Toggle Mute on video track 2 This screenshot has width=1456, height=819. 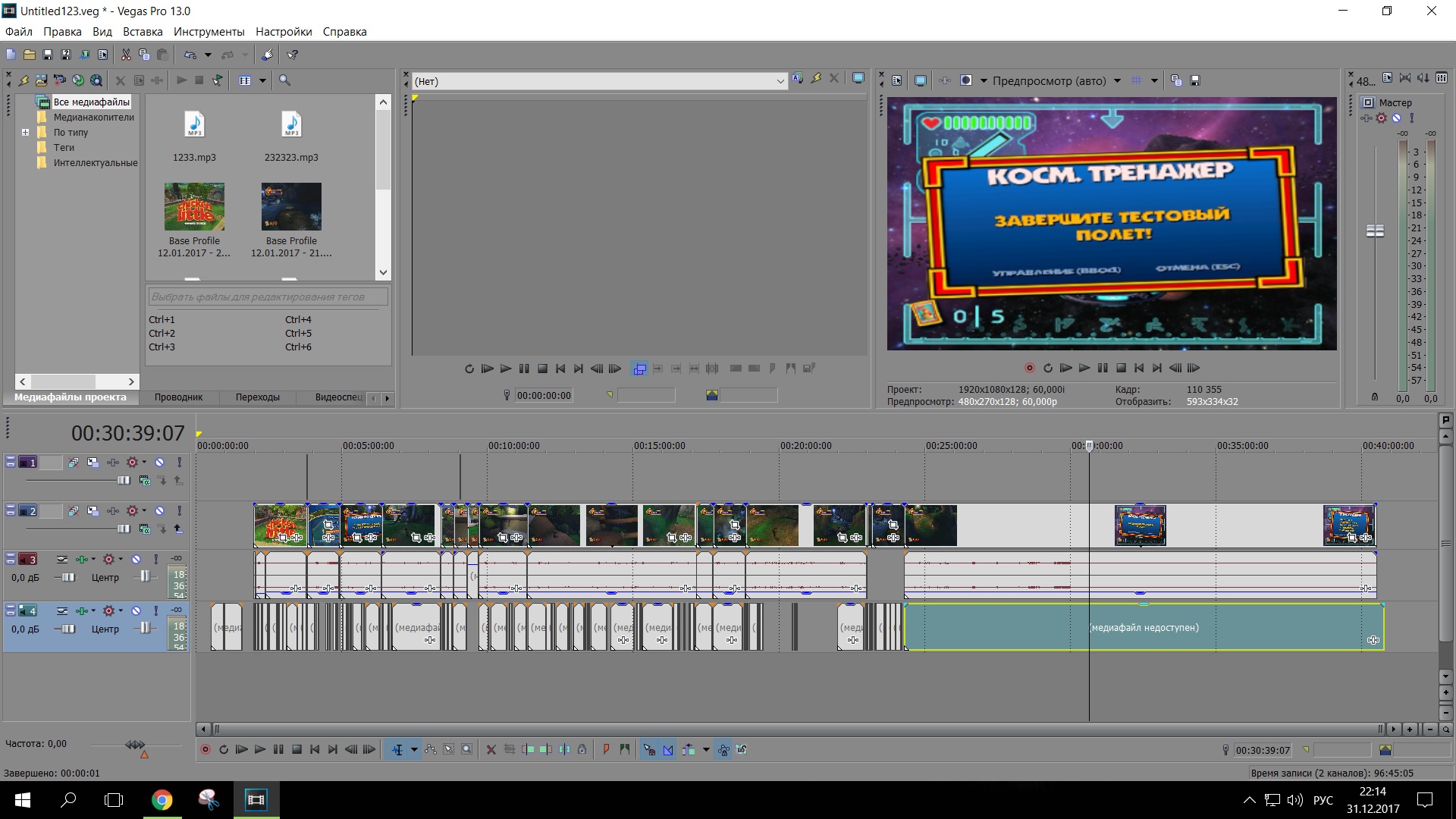[x=159, y=510]
